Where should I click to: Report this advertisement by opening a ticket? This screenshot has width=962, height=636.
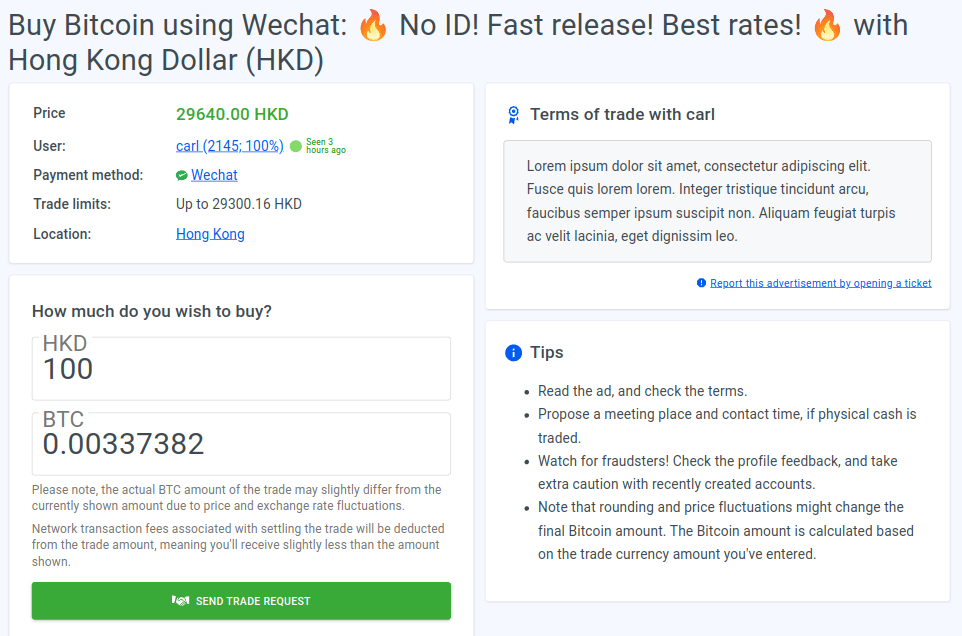[821, 283]
